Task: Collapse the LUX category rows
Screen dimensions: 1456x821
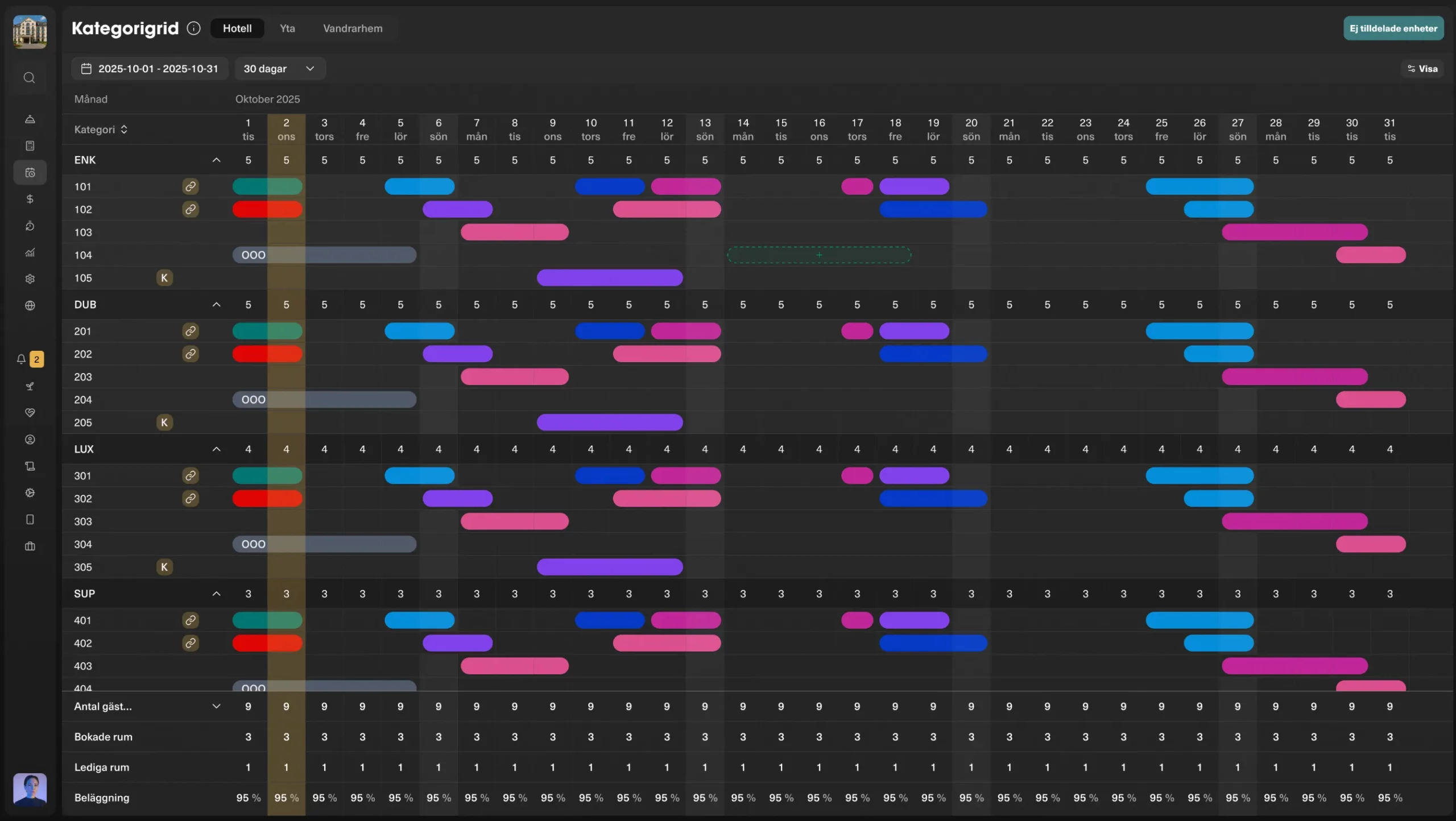Action: [x=216, y=449]
